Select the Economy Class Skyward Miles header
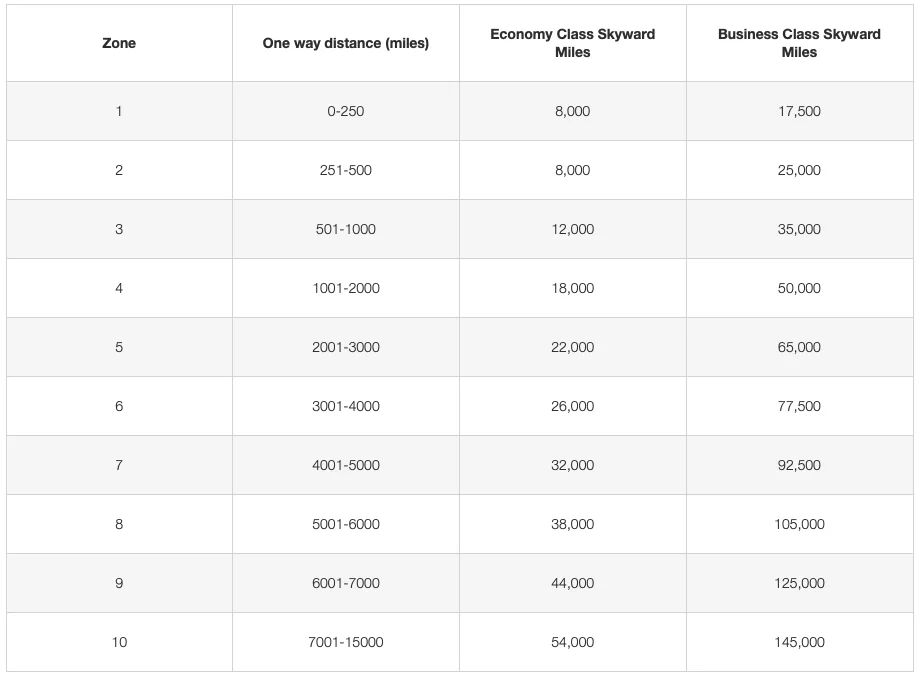Image resolution: width=923 pixels, height=681 pixels. pos(572,43)
